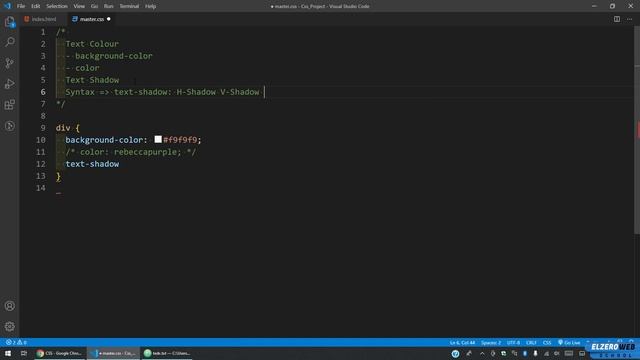Click the Windows Start button
Viewport: 640px width, 360px height.
[x=8, y=353]
